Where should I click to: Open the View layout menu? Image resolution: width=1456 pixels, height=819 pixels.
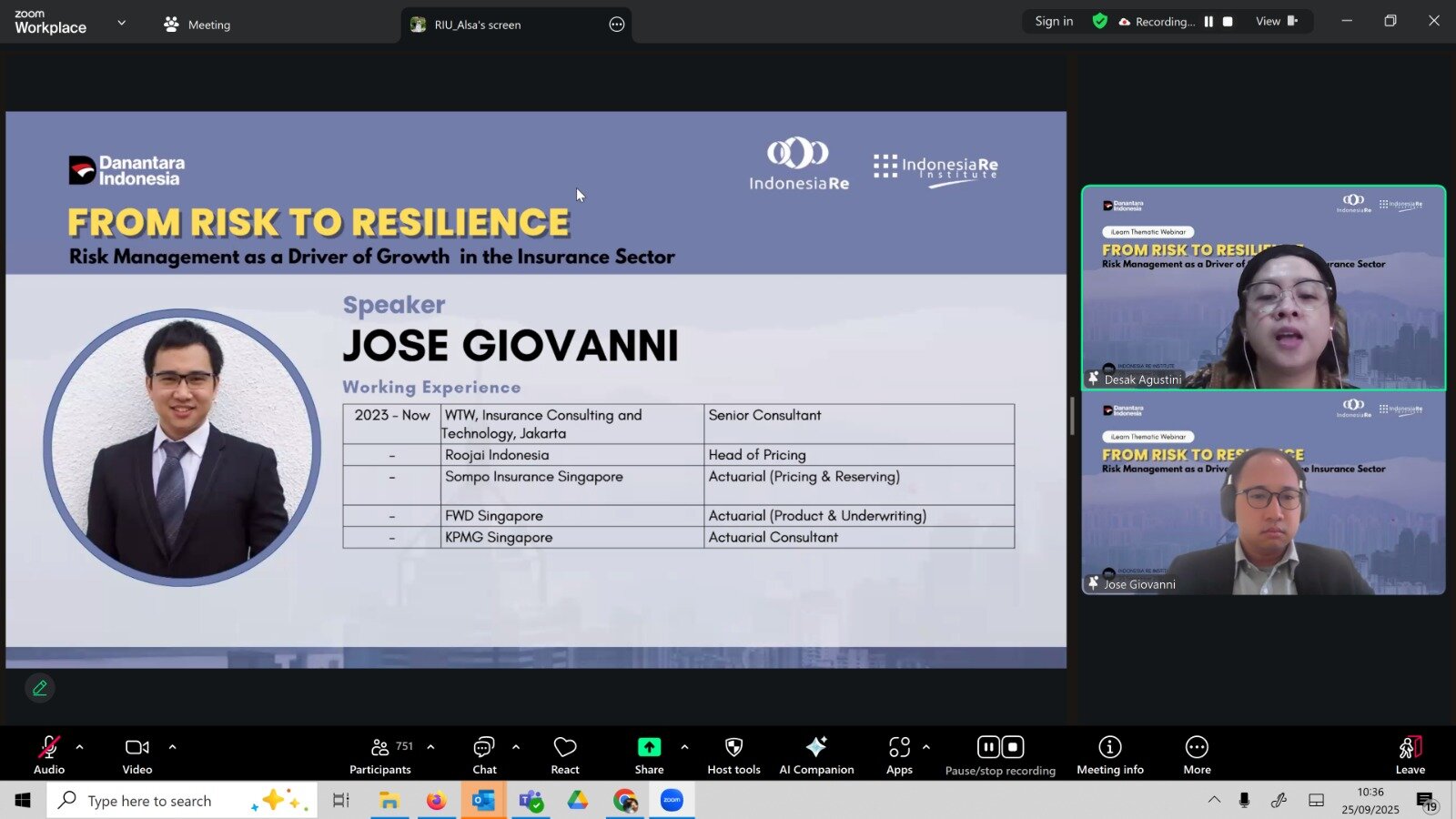1276,22
